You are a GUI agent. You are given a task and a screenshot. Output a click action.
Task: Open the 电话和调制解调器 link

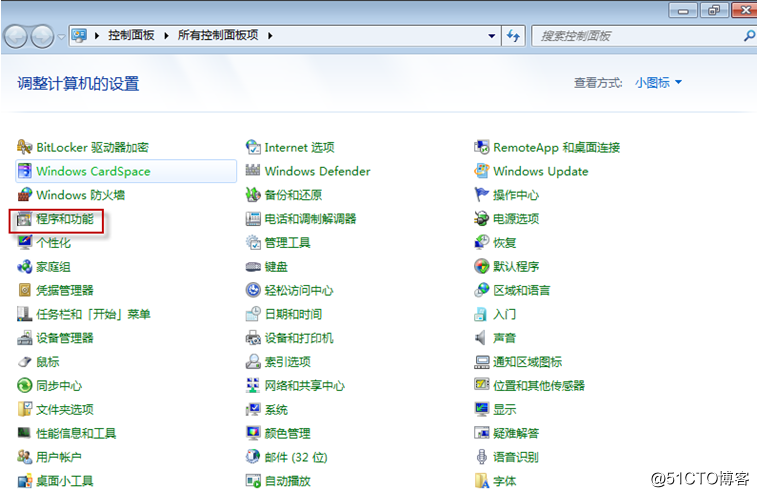310,219
